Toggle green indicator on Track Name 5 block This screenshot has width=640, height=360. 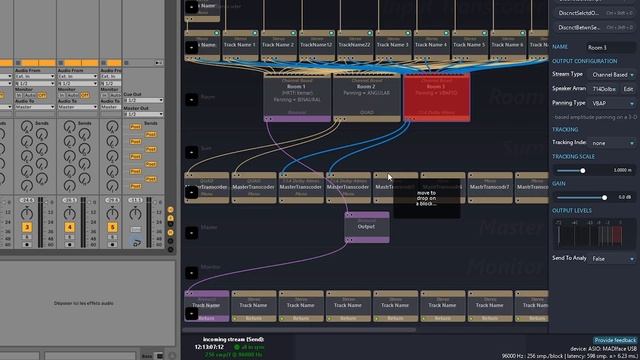(x=484, y=33)
